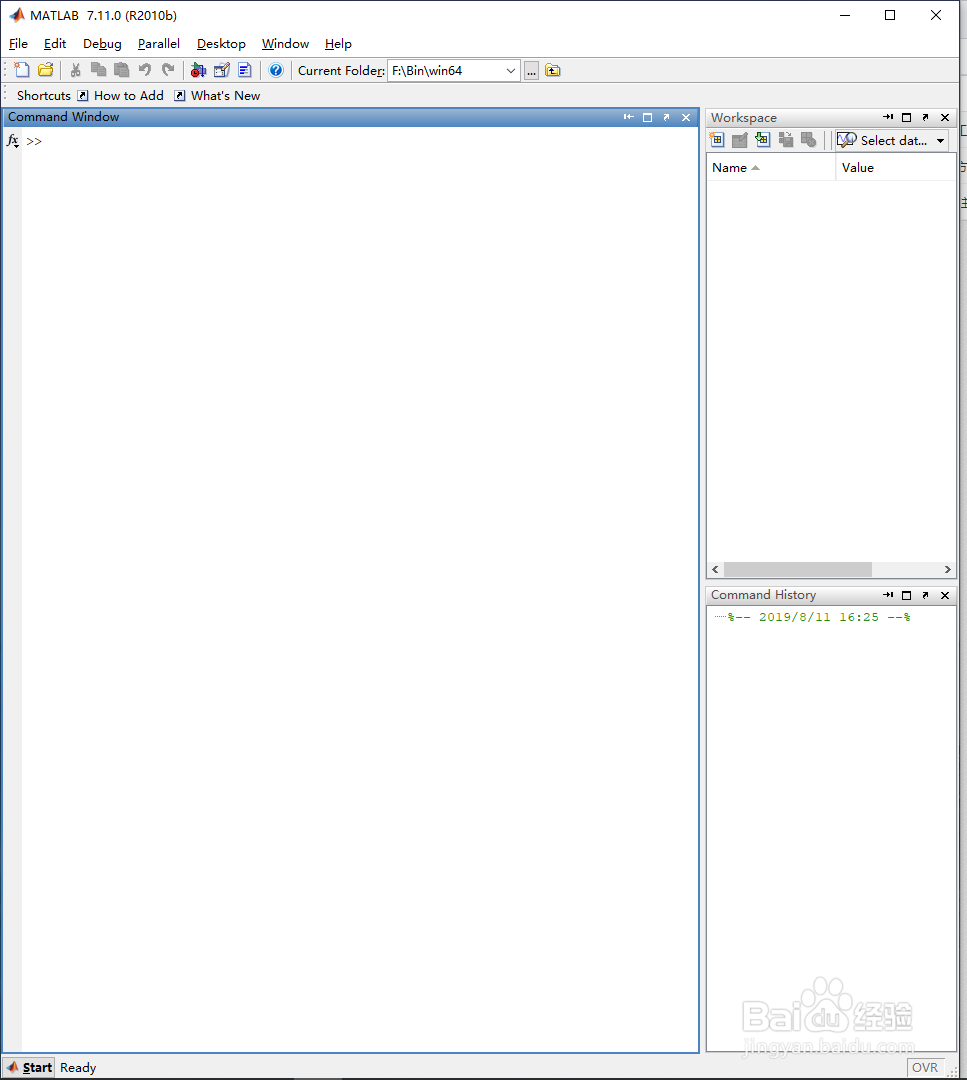Click the Delete variable icon in Workspace
The width and height of the screenshot is (967, 1080).
(x=809, y=140)
